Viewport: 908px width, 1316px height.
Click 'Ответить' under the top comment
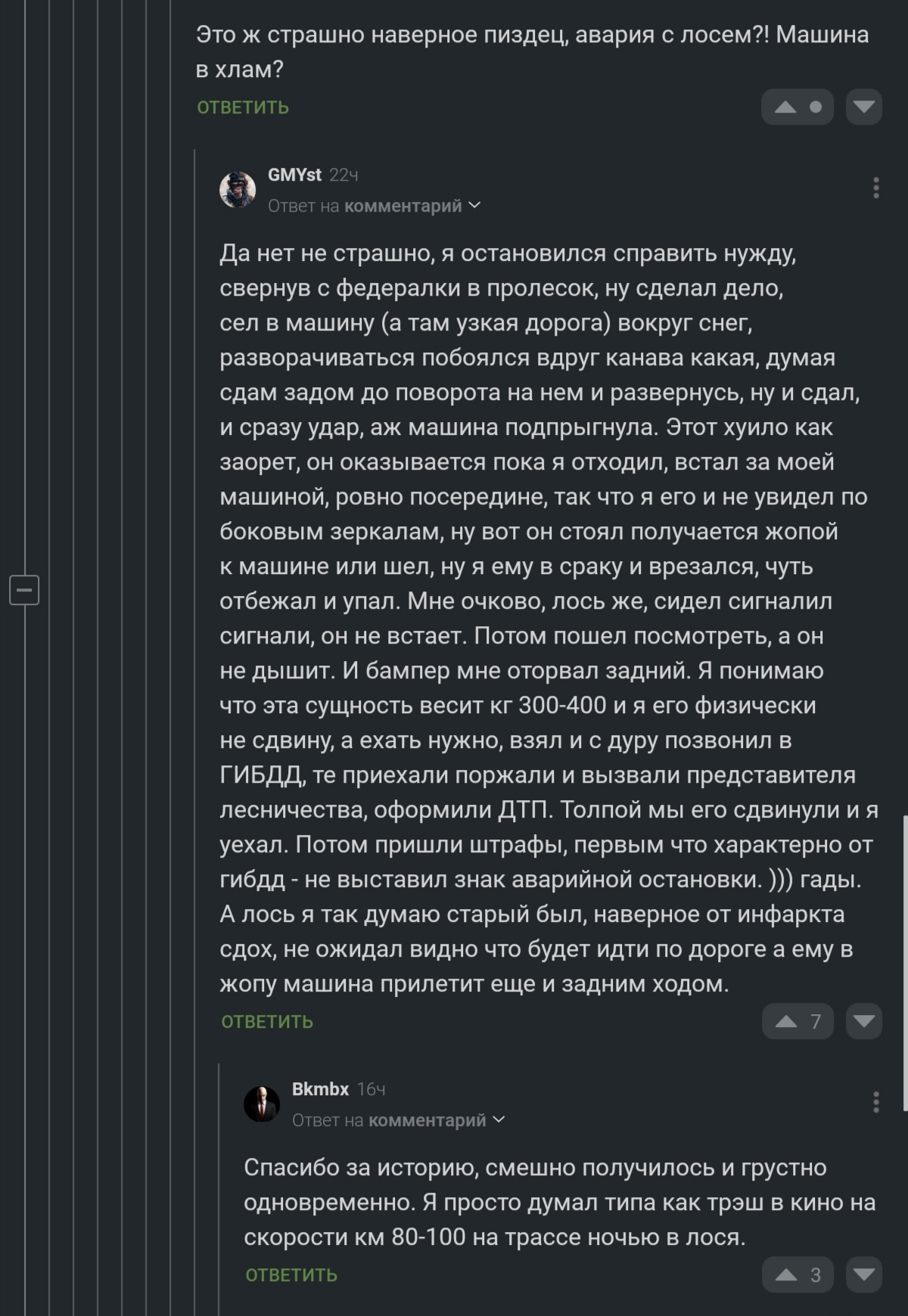pos(243,107)
